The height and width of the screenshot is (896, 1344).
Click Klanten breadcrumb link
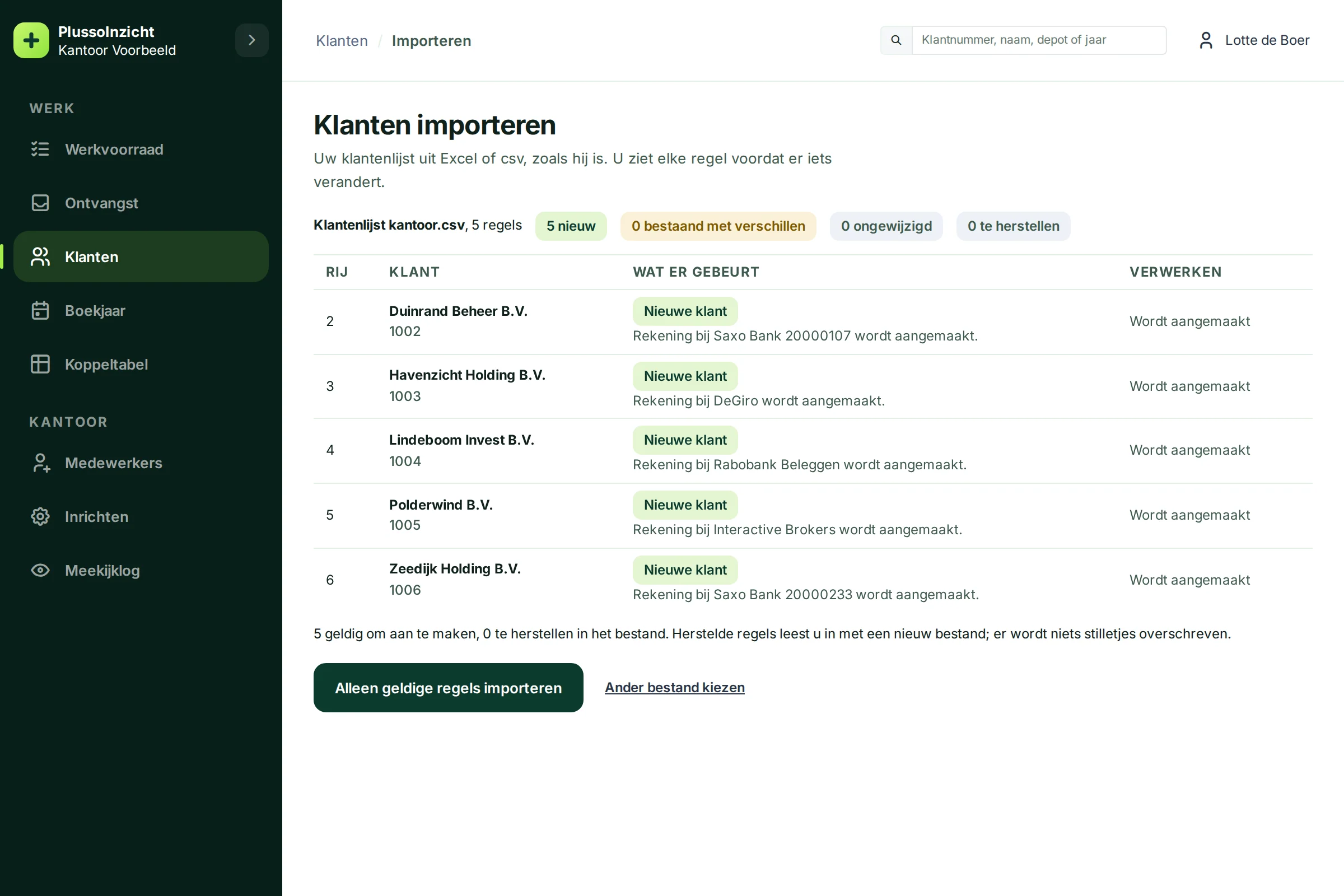tap(342, 40)
